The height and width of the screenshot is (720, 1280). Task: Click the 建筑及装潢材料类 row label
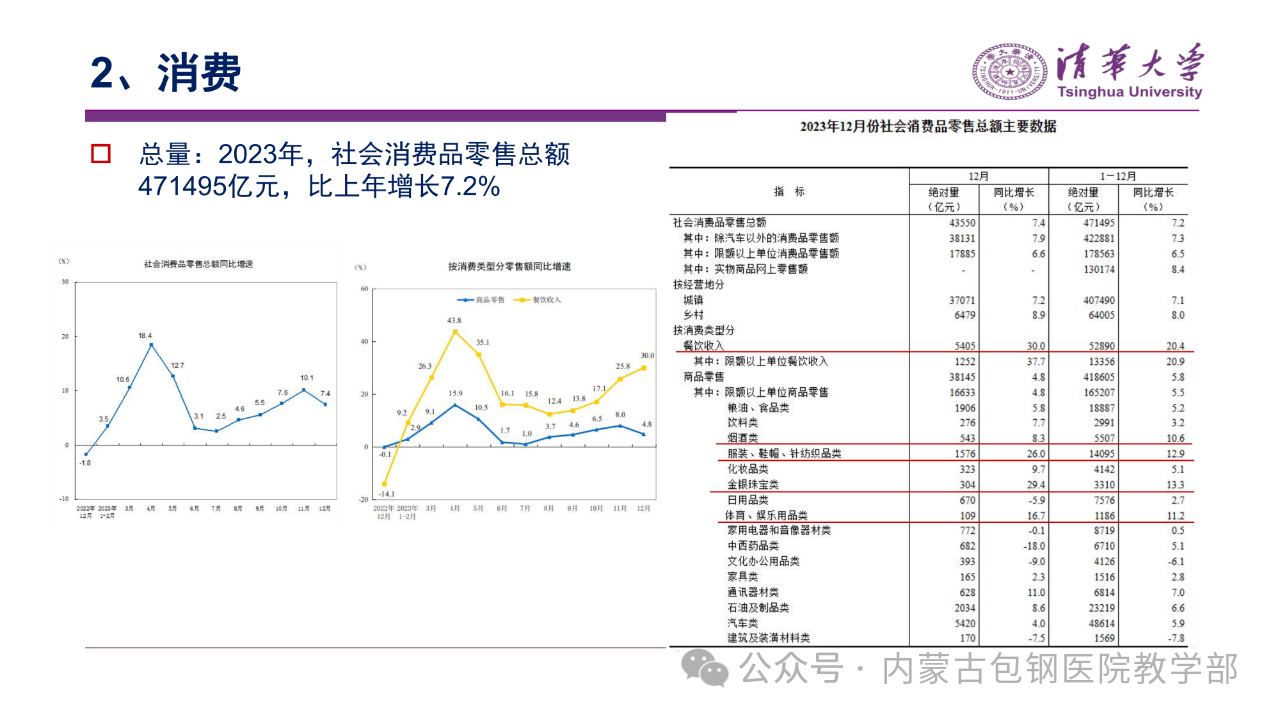pos(769,638)
